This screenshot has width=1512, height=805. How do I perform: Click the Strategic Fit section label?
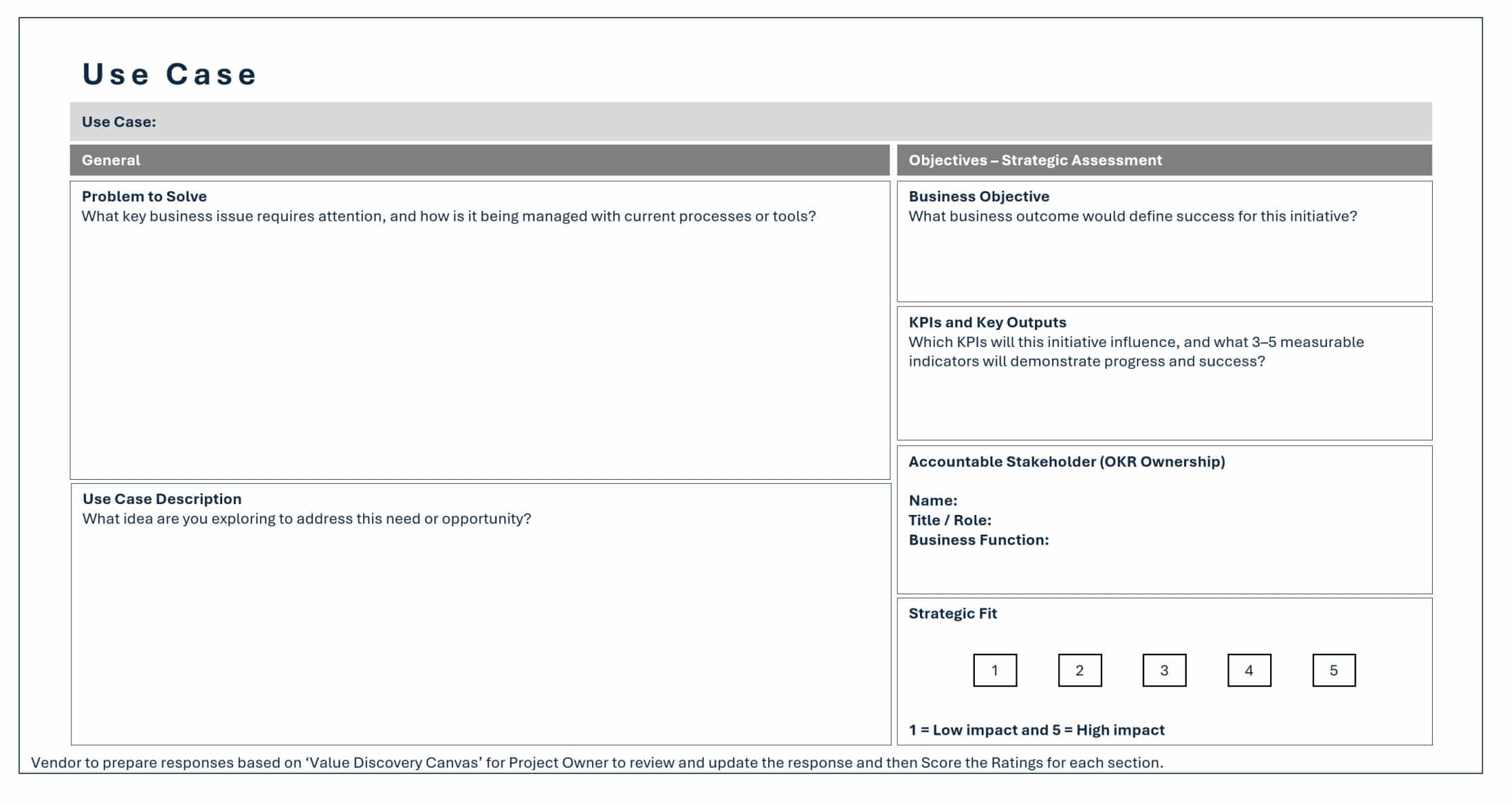(952, 613)
